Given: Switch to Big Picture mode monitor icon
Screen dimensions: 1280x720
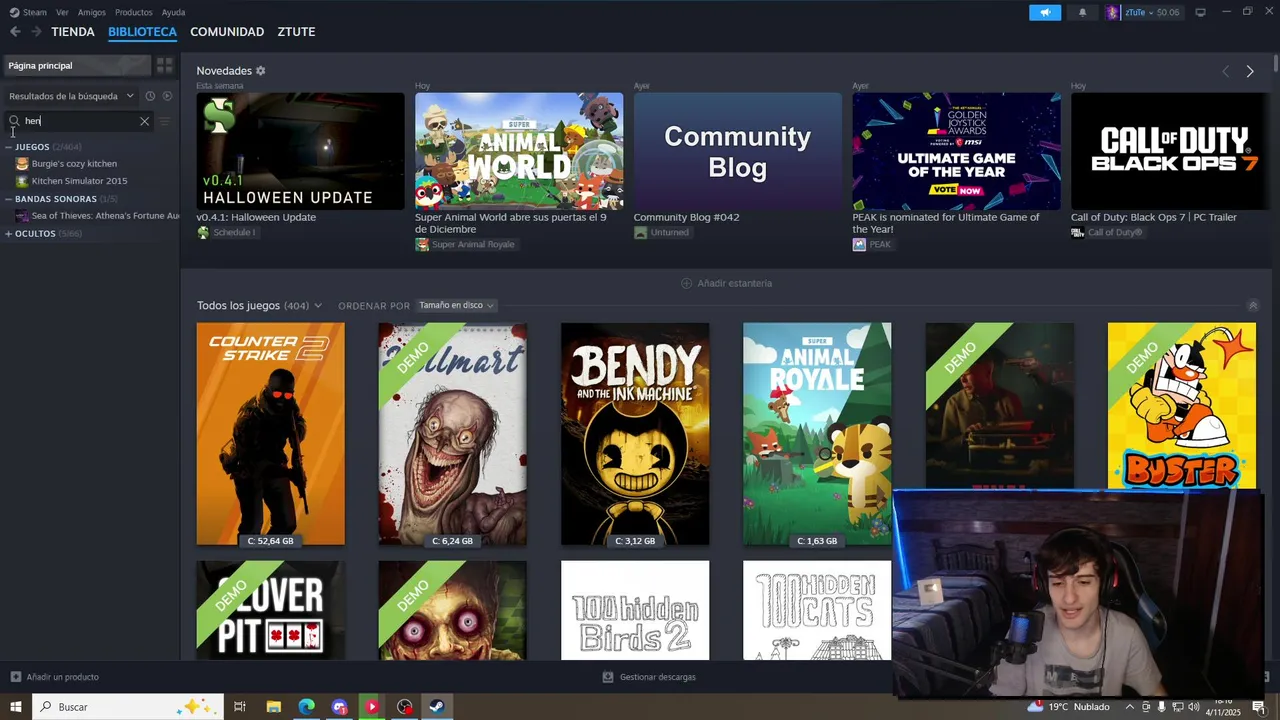Looking at the screenshot, I should pyautogui.click(x=1200, y=12).
